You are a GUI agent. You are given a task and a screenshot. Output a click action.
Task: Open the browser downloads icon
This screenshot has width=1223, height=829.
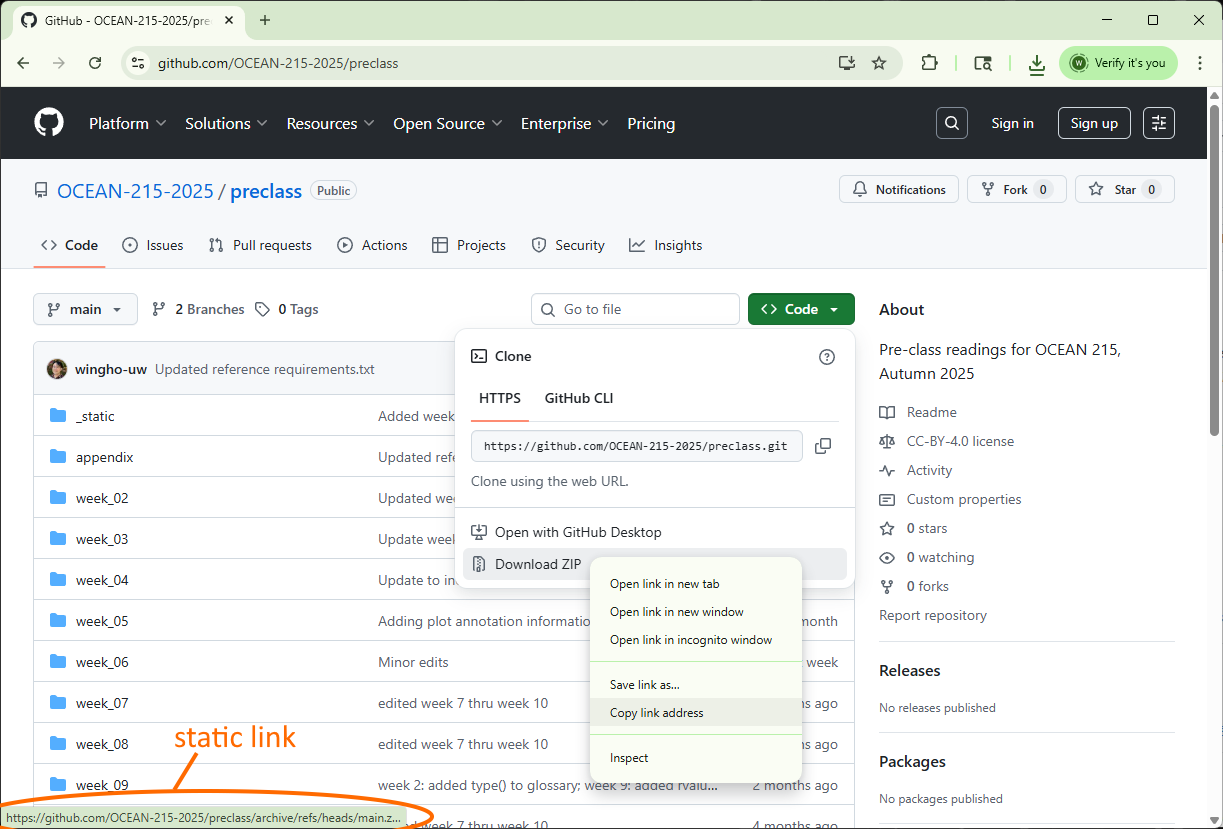(1036, 62)
